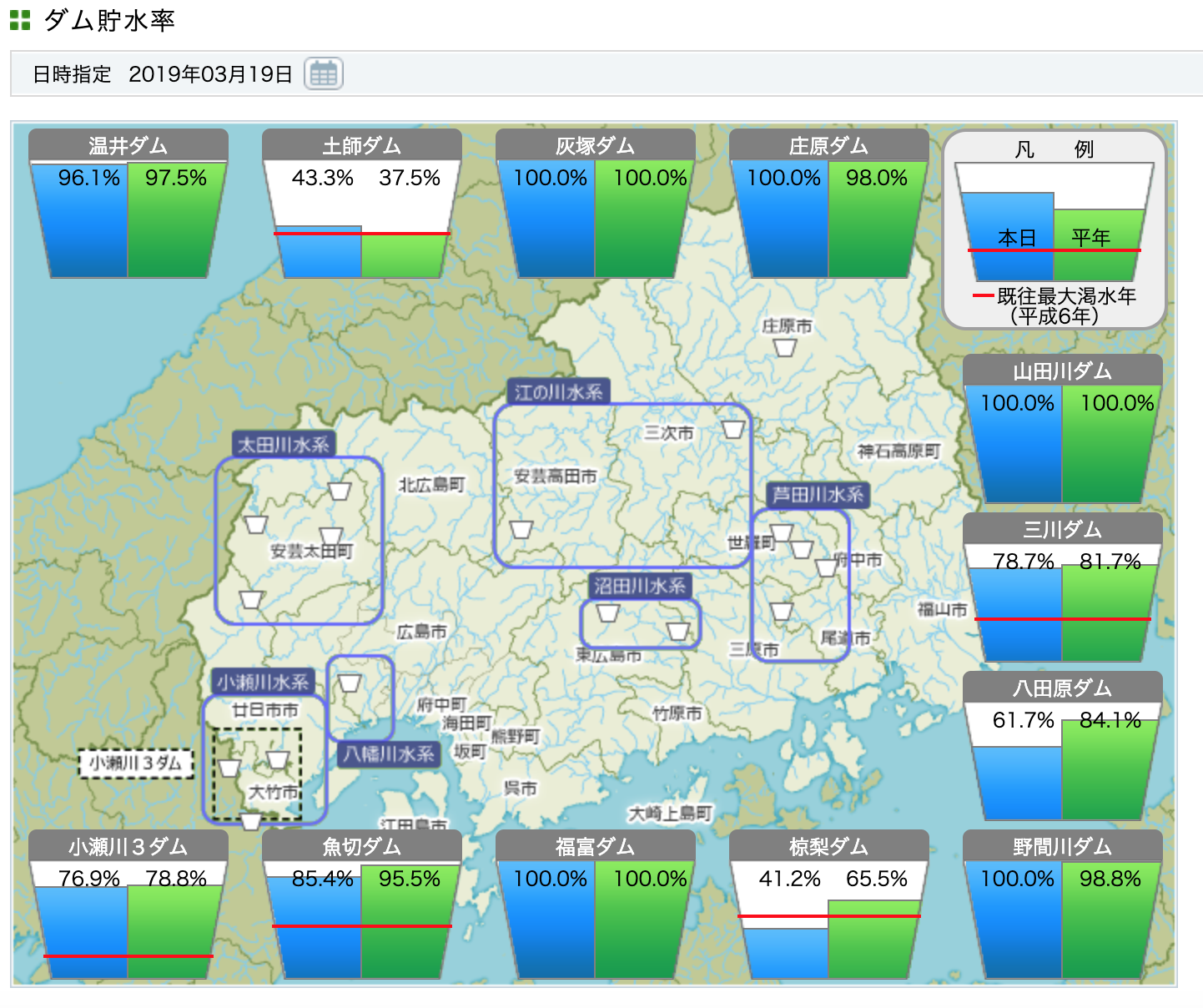Click the 小瀬川水系 label

[x=263, y=682]
